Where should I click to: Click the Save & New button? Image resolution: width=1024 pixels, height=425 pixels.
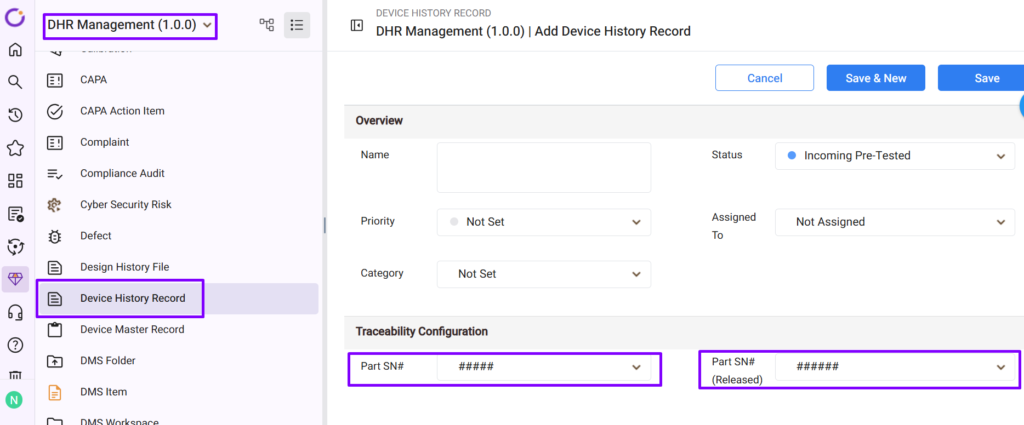(875, 78)
